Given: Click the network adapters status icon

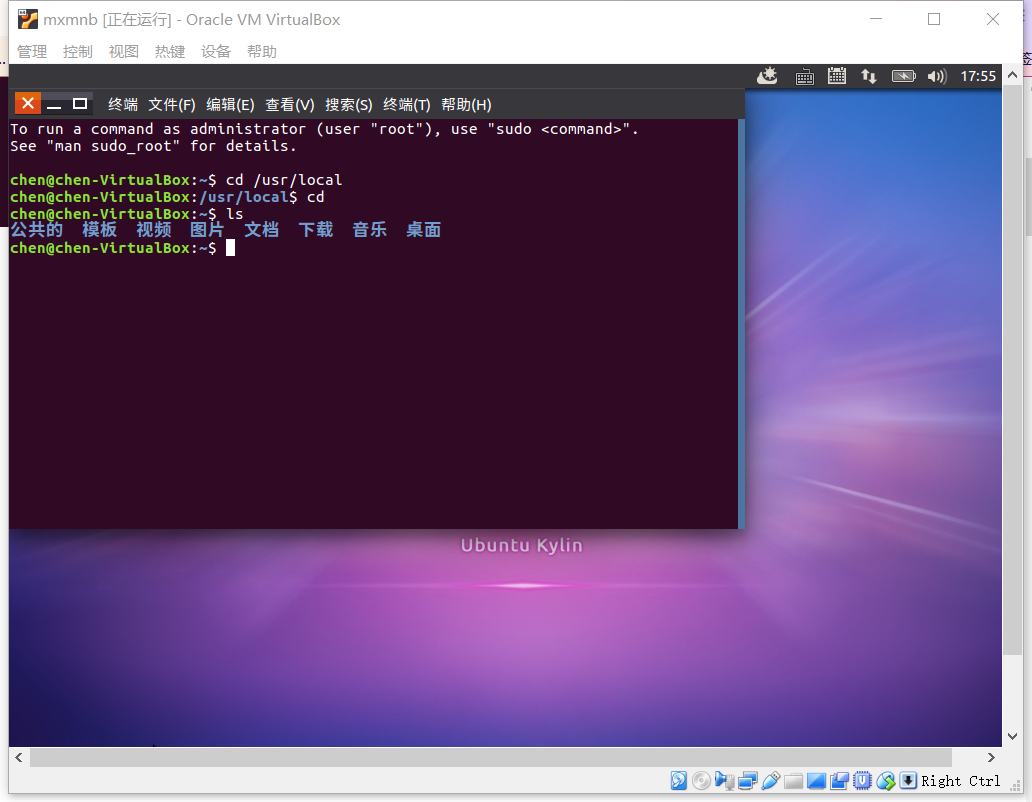Looking at the screenshot, I should 748,780.
